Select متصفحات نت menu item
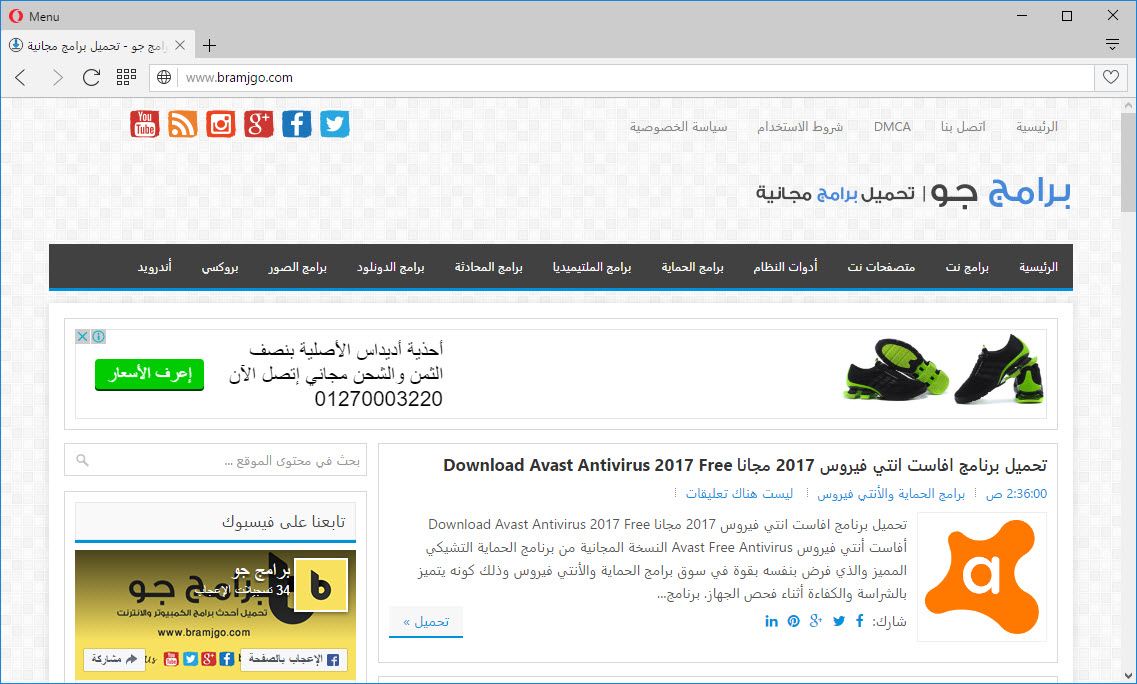The height and width of the screenshot is (684, 1137). [881, 267]
